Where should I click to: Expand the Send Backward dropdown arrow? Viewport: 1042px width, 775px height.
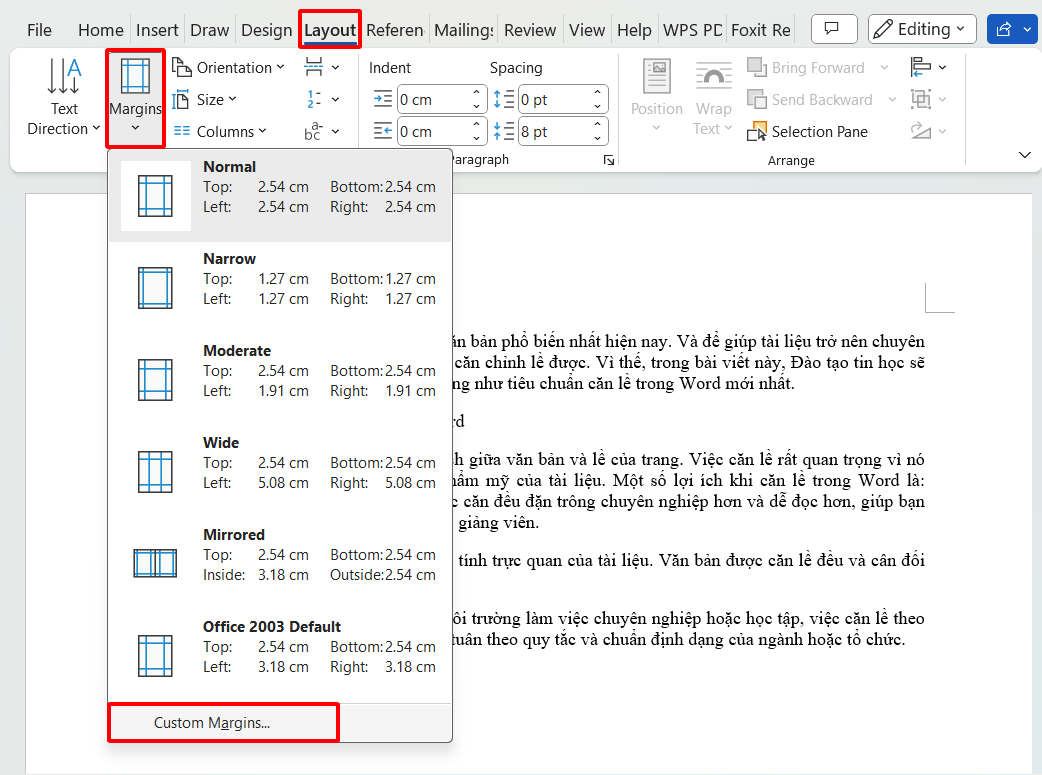pyautogui.click(x=892, y=100)
